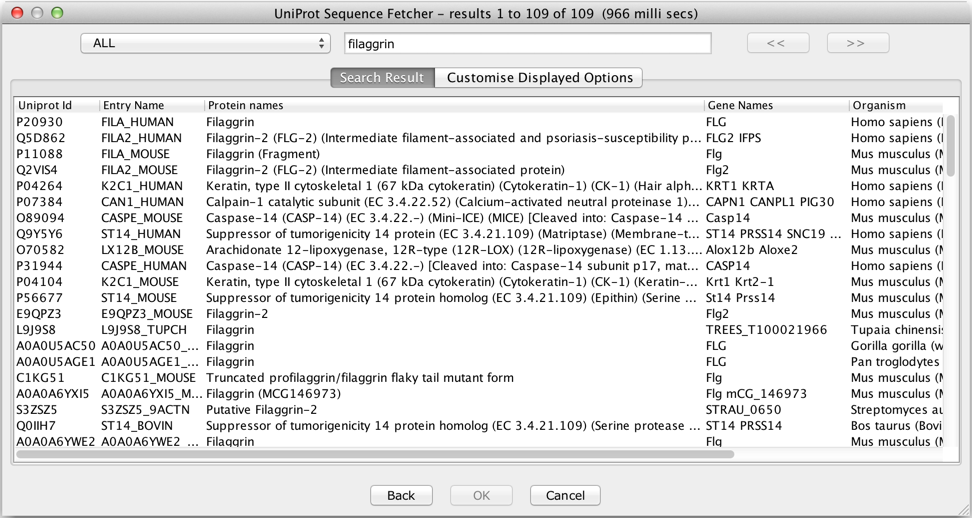Click the horizontal scrollbar of results table

pos(375,454)
